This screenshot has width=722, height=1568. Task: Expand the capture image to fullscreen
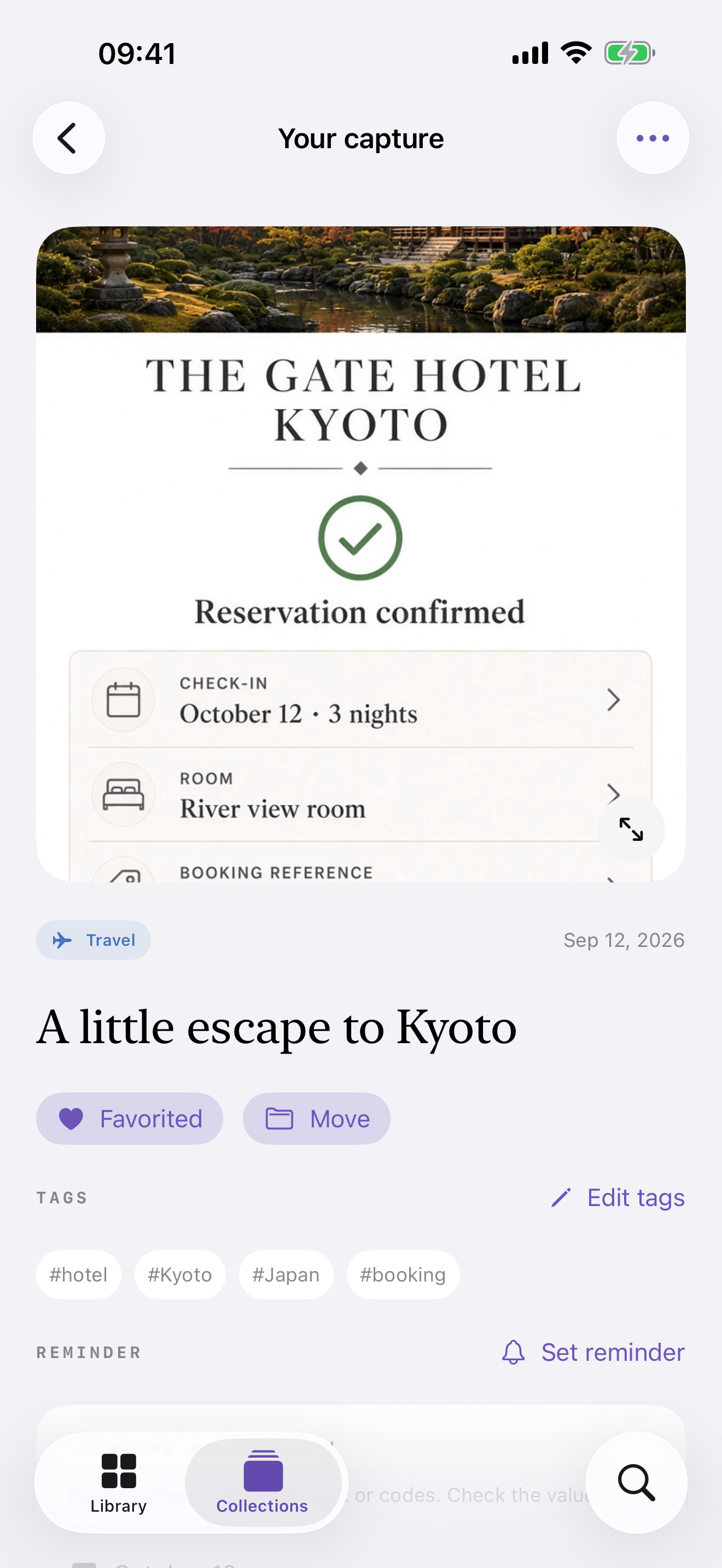click(x=631, y=829)
